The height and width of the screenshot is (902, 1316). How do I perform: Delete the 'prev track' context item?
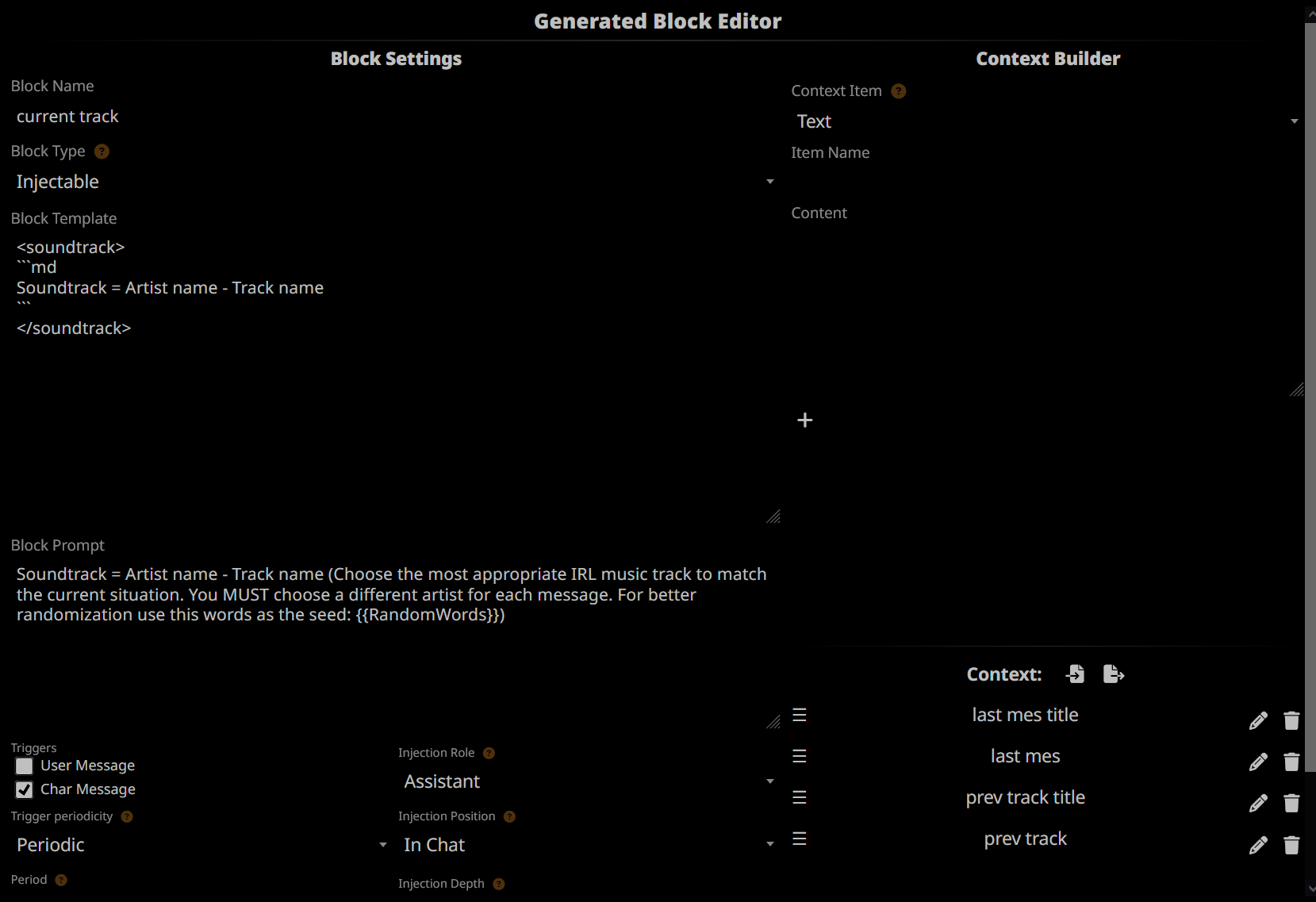tap(1291, 845)
